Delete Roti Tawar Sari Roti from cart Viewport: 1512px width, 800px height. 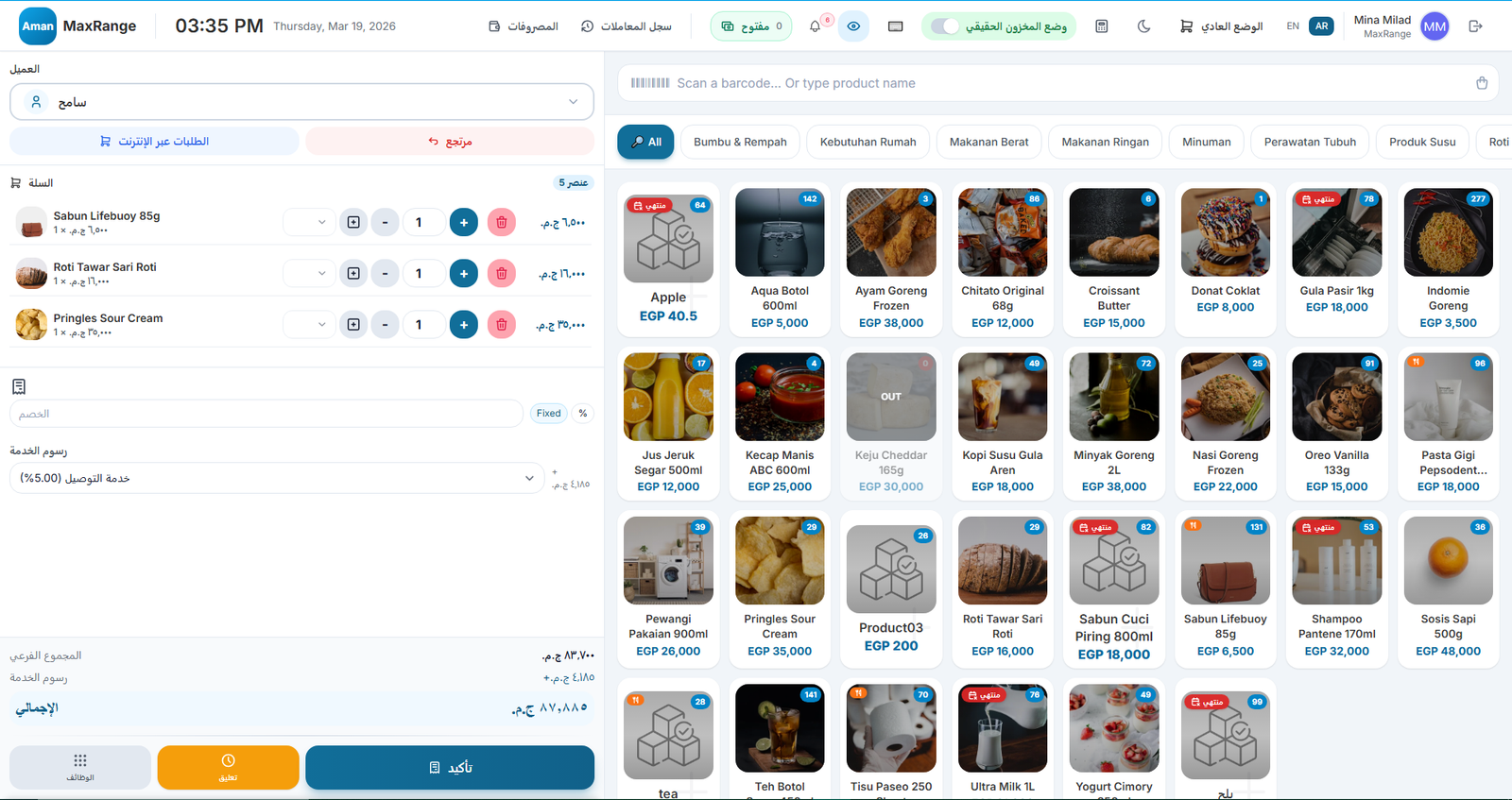502,274
